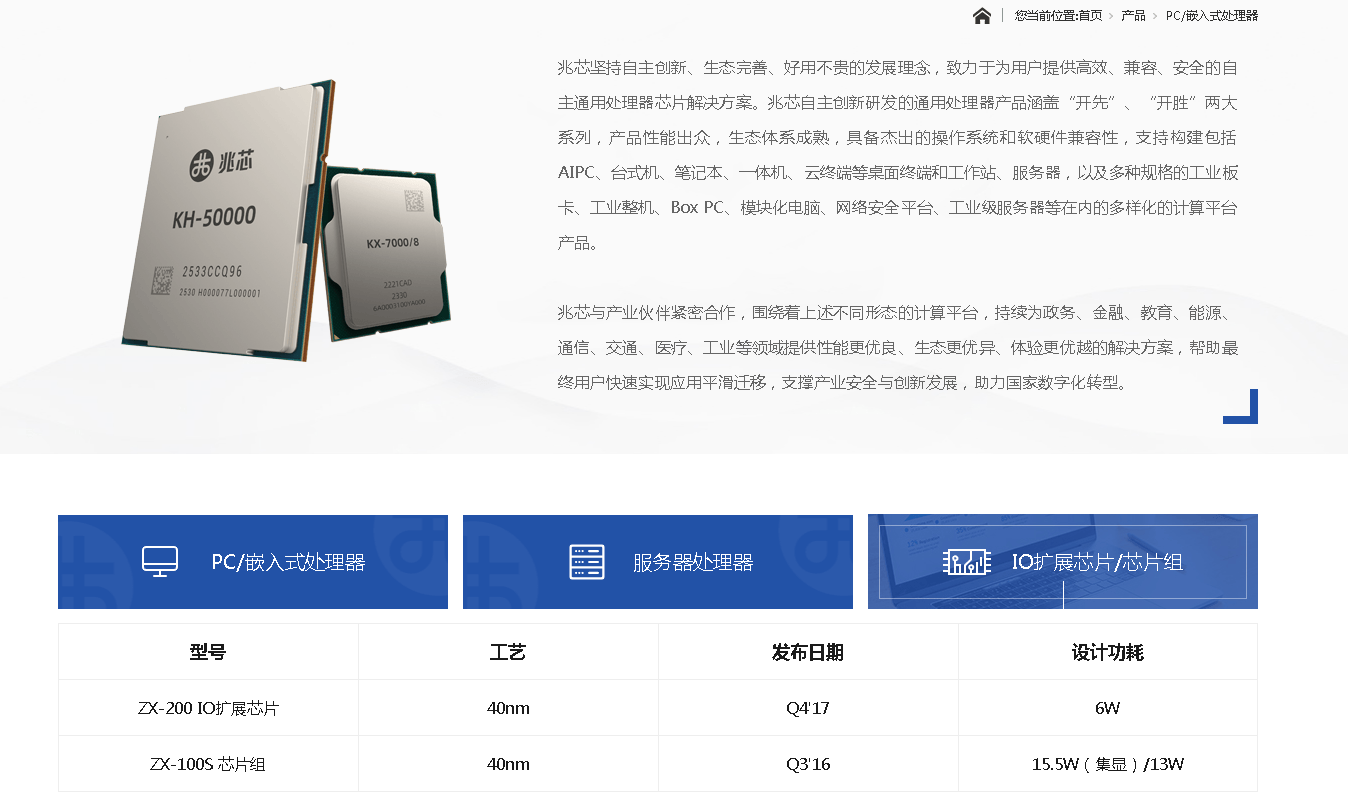This screenshot has width=1348, height=811.
Task: Click the 型号 column header
Action: (208, 652)
